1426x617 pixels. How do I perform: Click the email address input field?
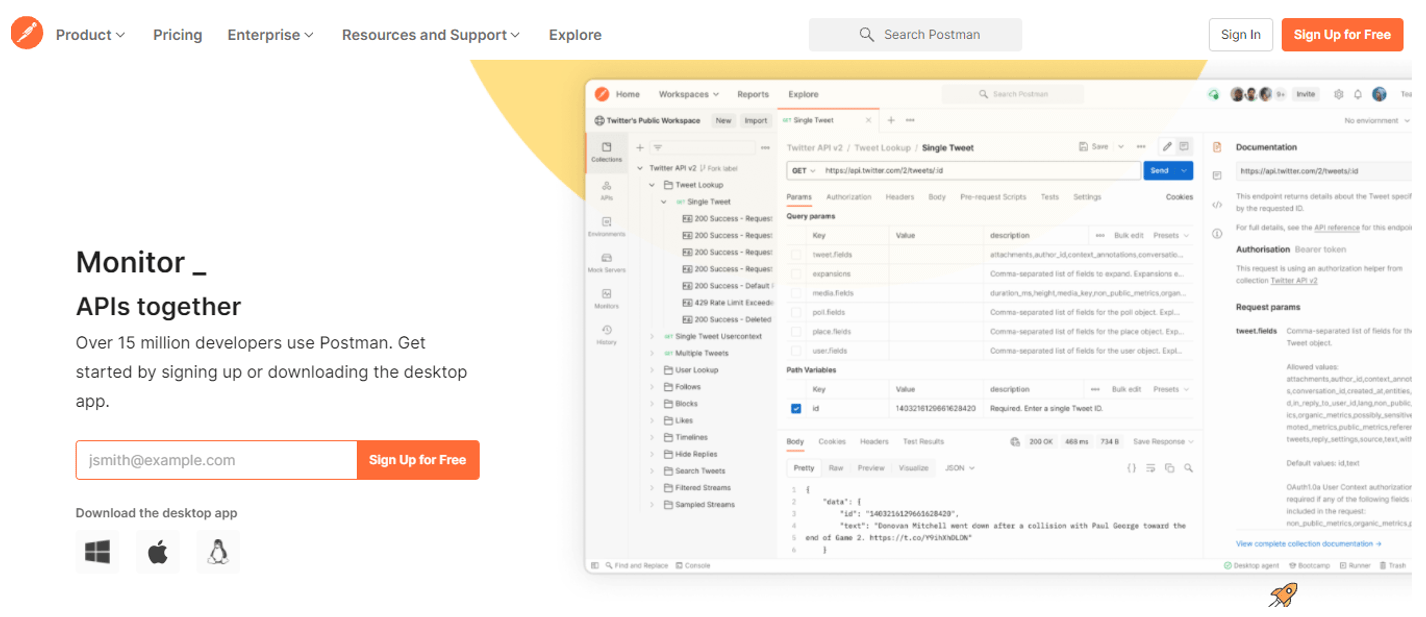pos(216,460)
